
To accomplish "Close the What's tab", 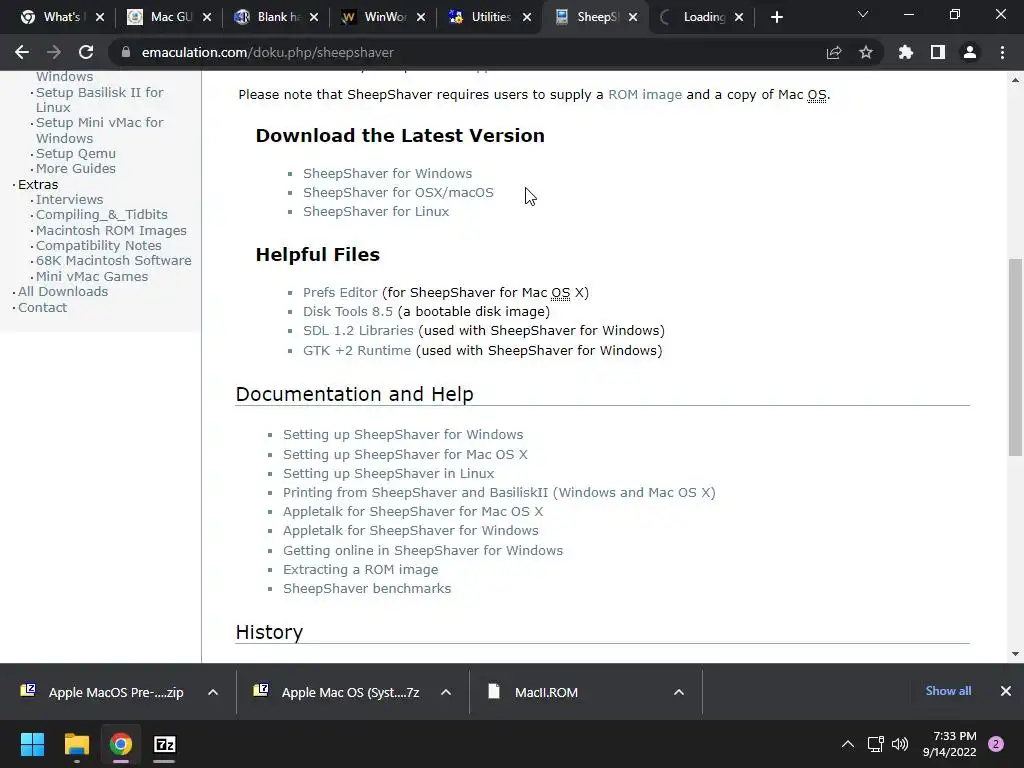I will click(x=100, y=17).
